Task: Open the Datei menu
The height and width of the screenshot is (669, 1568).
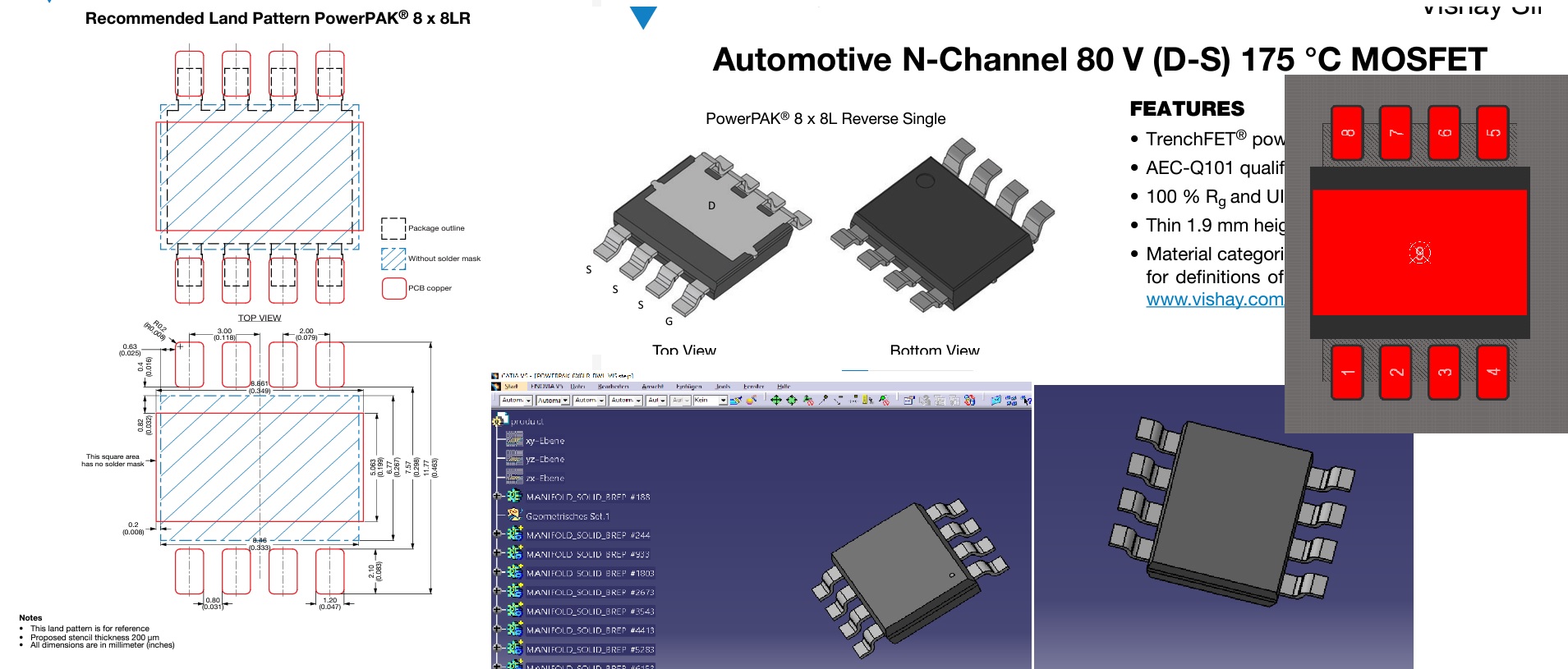Action: [577, 386]
